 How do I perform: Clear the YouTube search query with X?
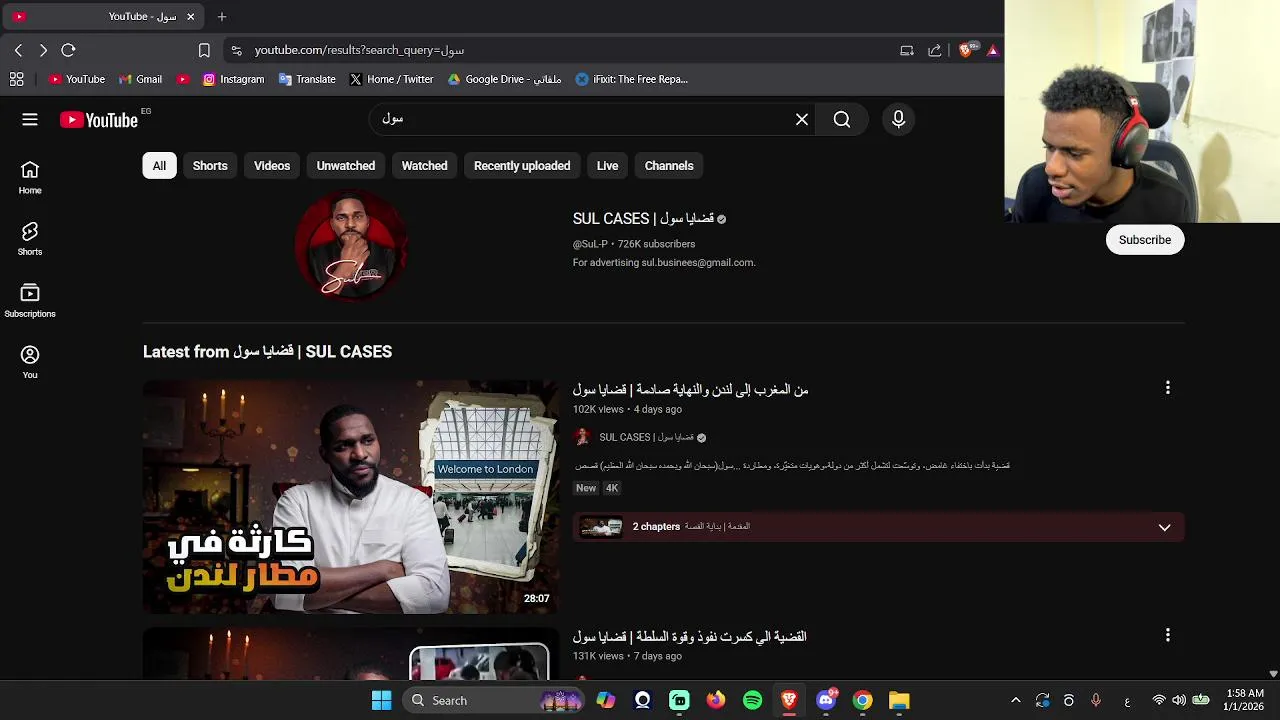pyautogui.click(x=802, y=119)
